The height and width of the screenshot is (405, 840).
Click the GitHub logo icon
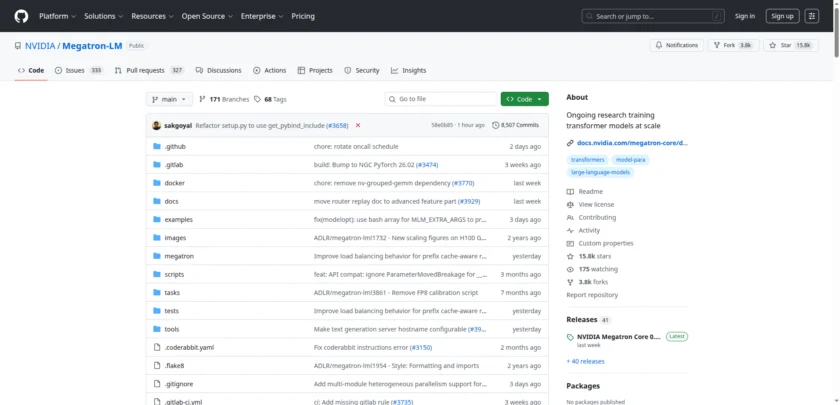click(21, 16)
